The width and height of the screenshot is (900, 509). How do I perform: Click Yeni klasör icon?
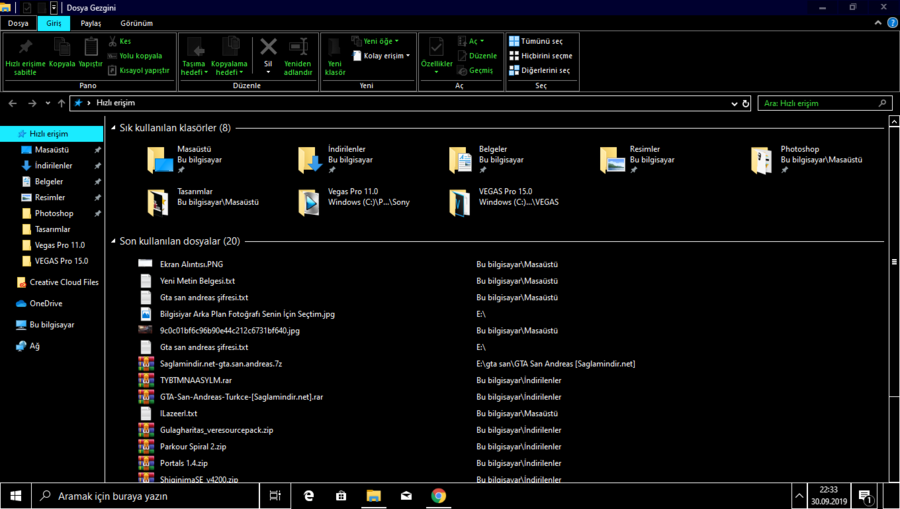[335, 46]
